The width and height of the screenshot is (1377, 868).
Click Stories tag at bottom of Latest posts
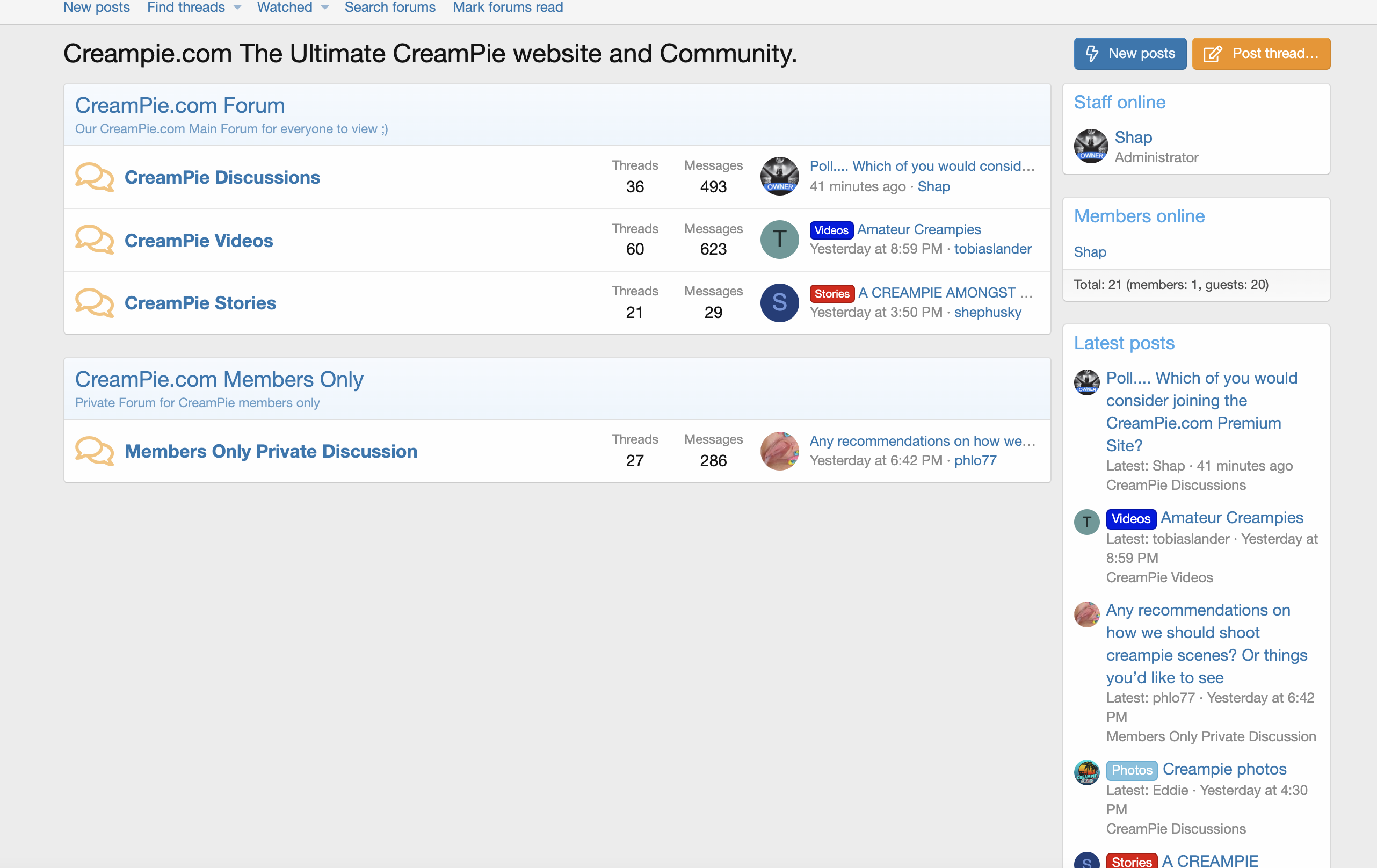click(1131, 861)
